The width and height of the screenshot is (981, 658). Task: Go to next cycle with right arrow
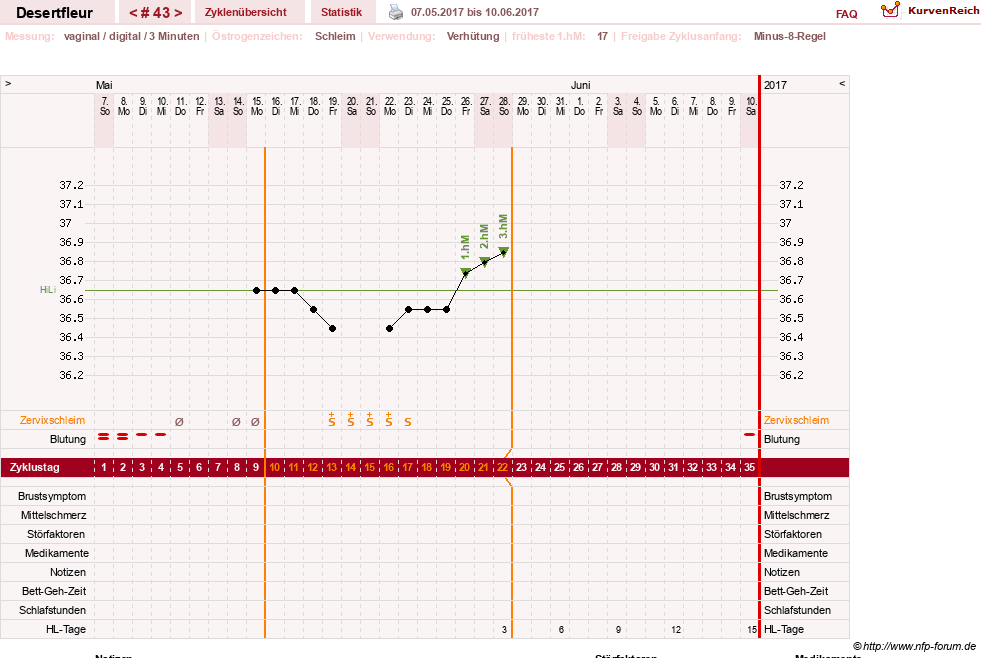(178, 13)
